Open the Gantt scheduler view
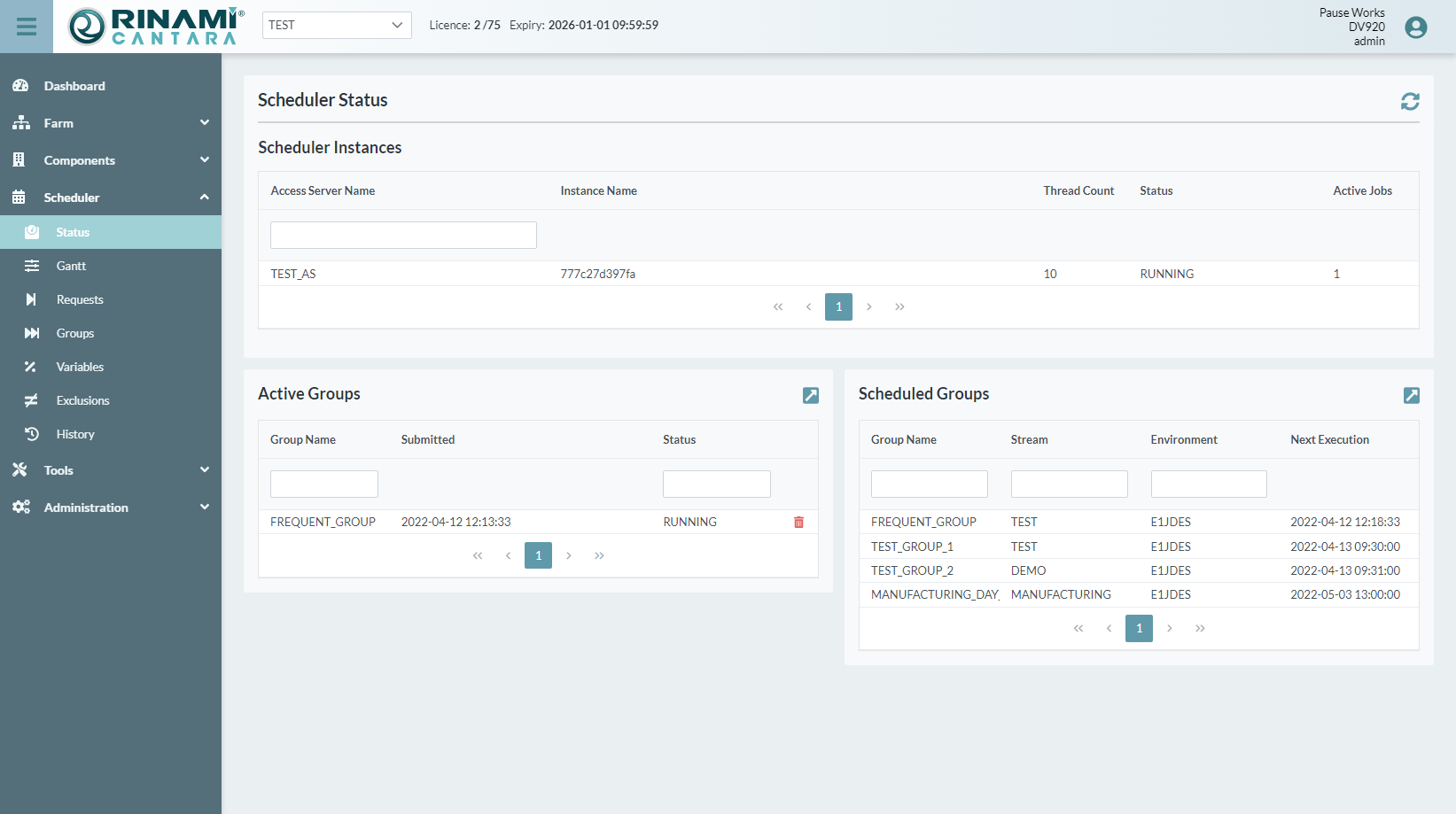The image size is (1456, 814). coord(71,266)
